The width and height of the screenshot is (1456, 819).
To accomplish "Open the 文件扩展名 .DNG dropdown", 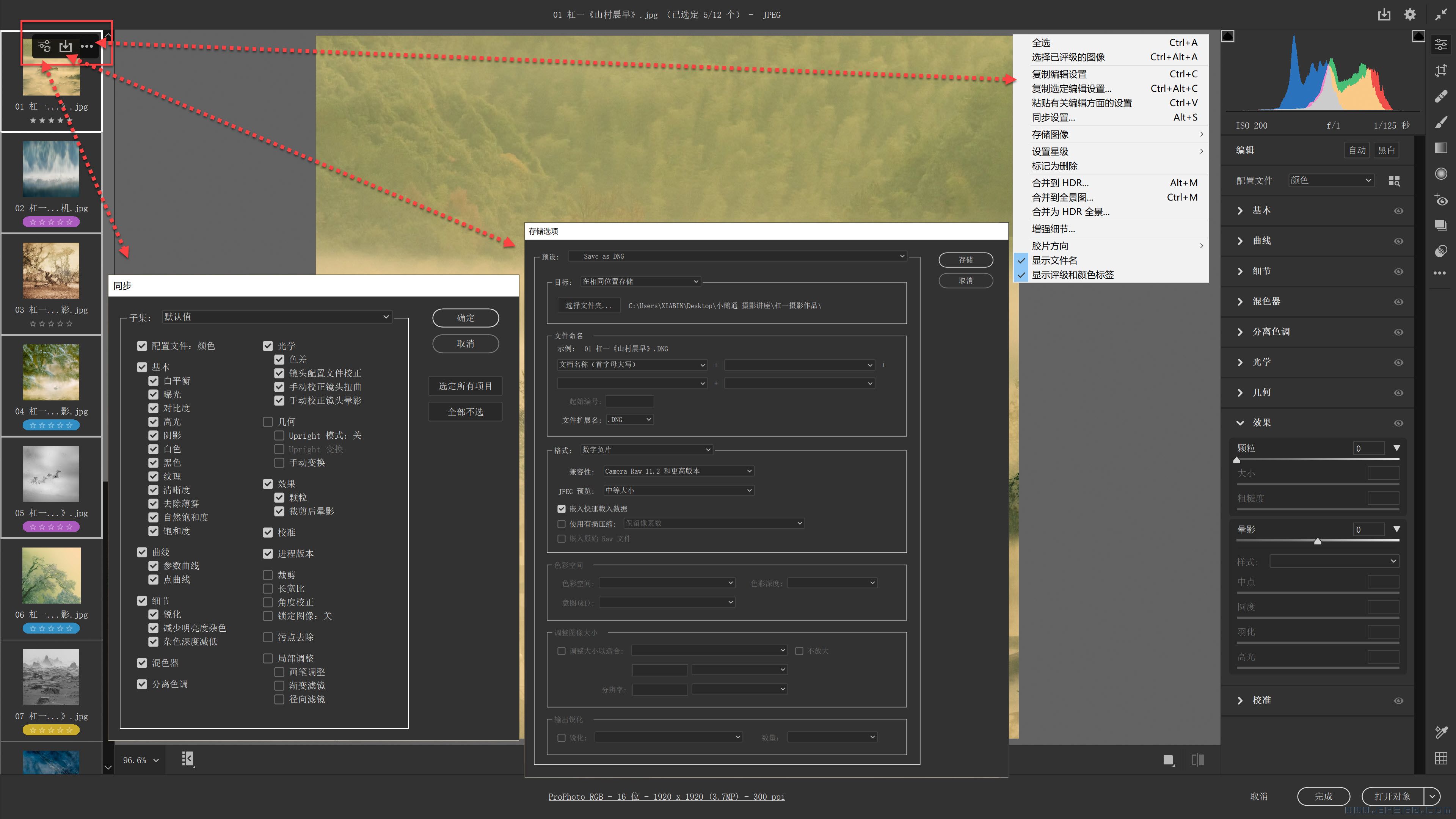I will point(630,420).
